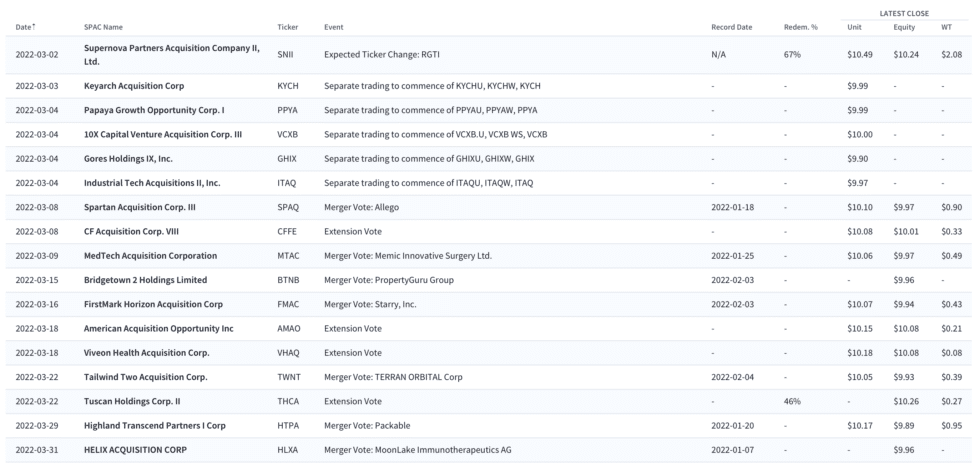Click the Record Date column header
980x471 pixels.
click(731, 27)
